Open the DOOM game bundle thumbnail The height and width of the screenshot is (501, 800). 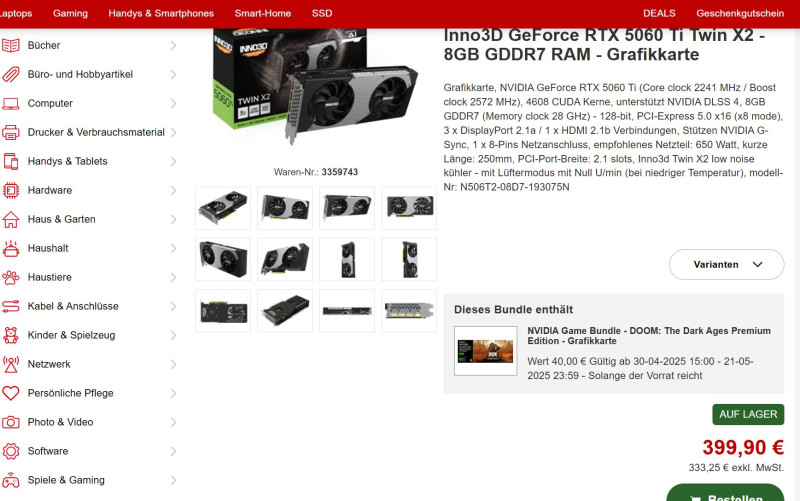tap(486, 351)
